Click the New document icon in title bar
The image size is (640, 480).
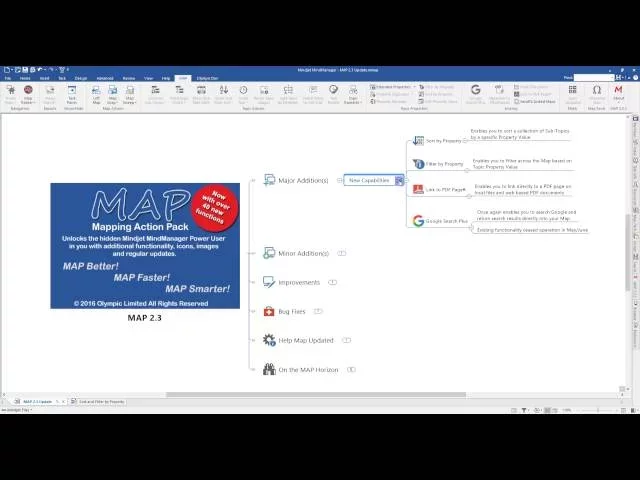[x=7, y=70]
